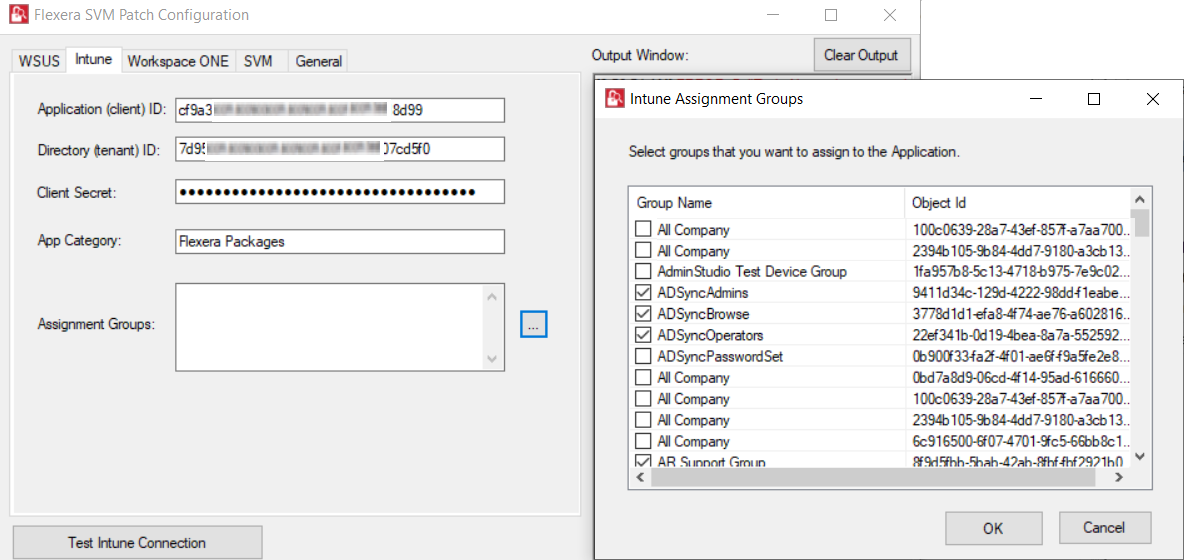Uncheck the AR Support Group checkbox
Viewport: 1193px width, 560px height.
644,461
